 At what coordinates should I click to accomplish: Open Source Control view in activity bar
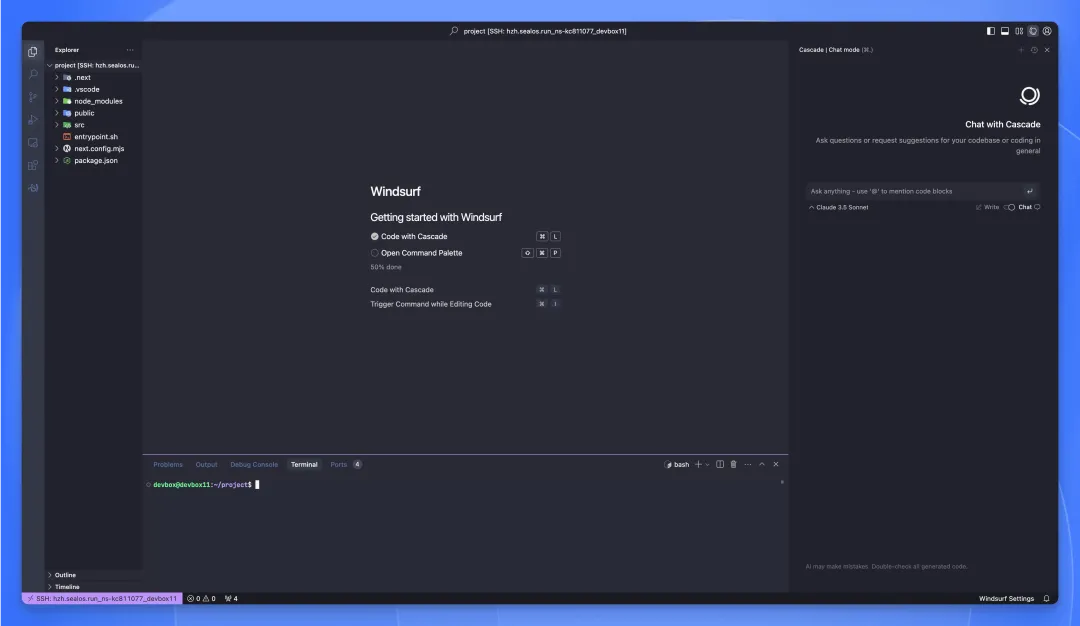[32, 97]
